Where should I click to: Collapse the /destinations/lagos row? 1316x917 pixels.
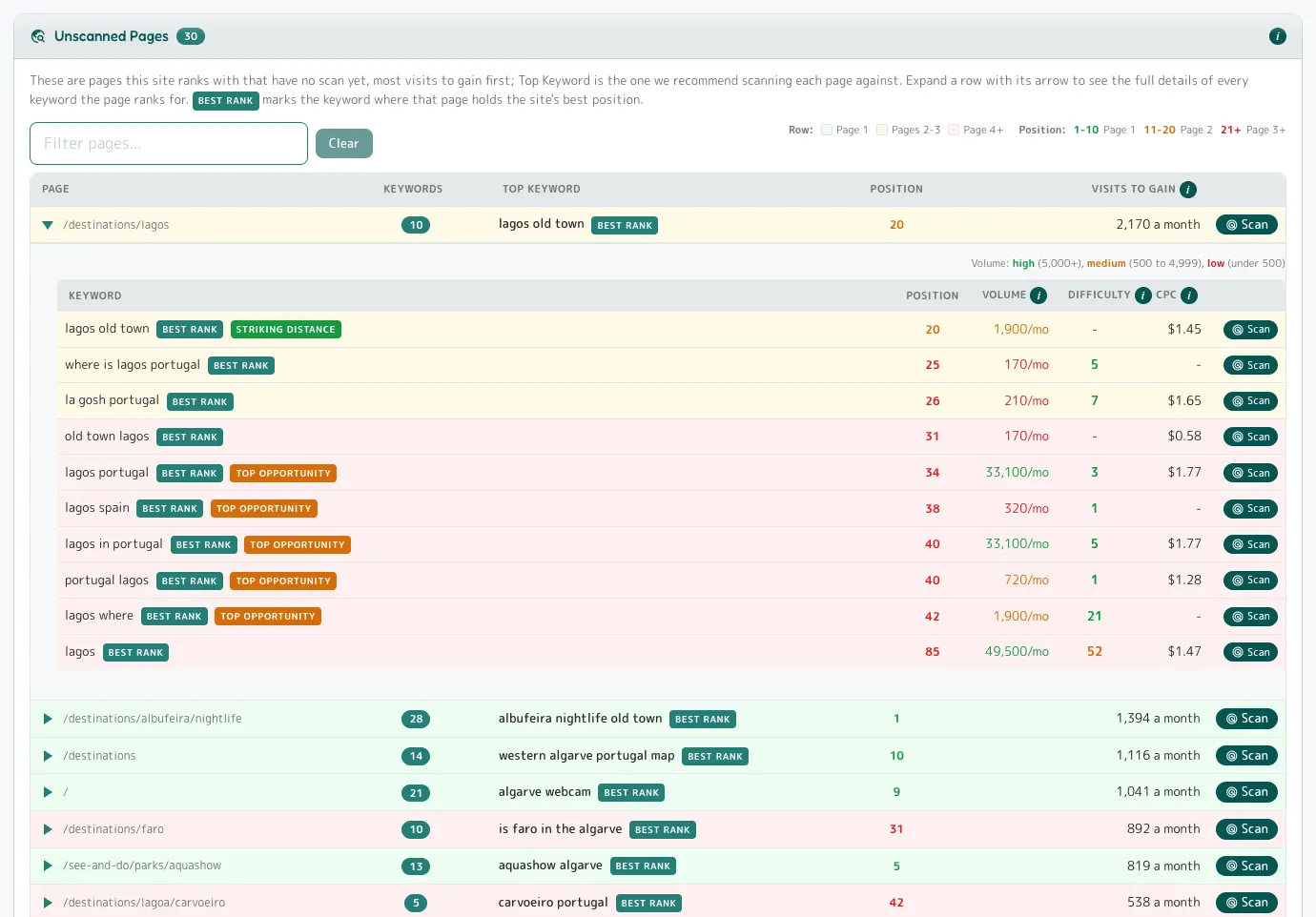(48, 225)
